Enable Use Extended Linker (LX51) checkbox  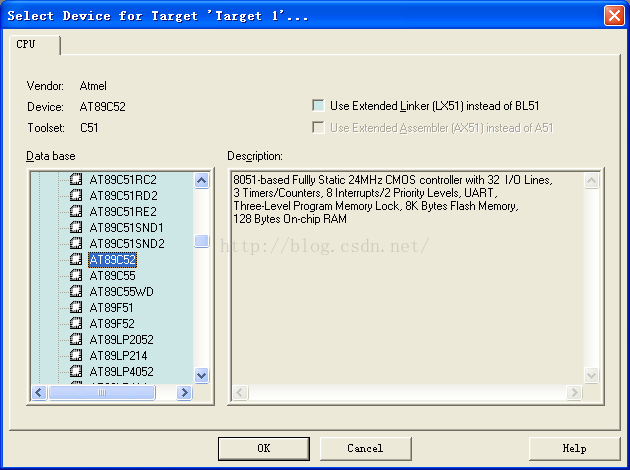[318, 106]
